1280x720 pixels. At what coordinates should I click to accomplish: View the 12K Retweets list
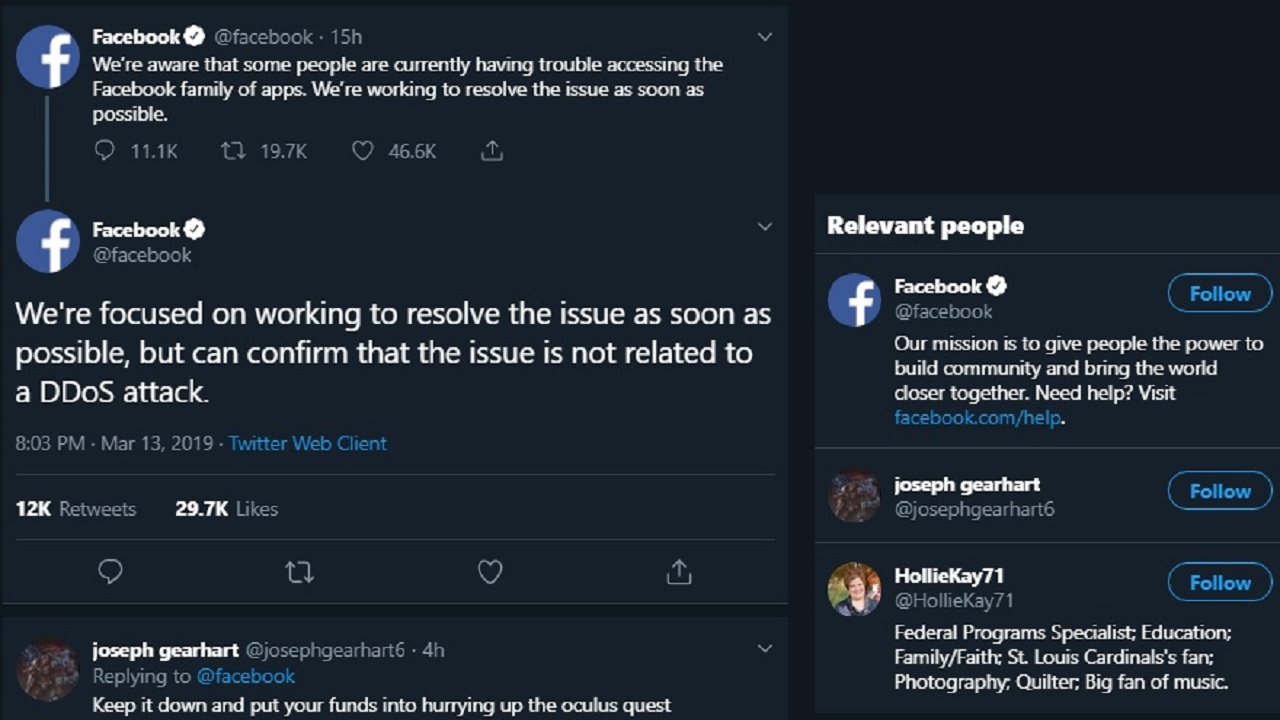click(76, 509)
